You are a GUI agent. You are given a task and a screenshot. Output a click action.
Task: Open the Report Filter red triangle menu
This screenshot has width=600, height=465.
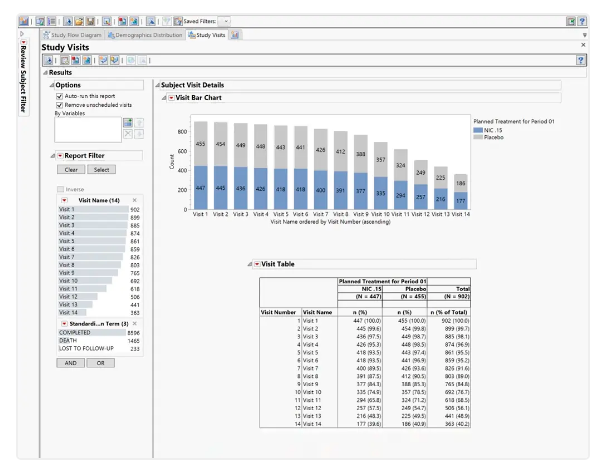pos(60,156)
